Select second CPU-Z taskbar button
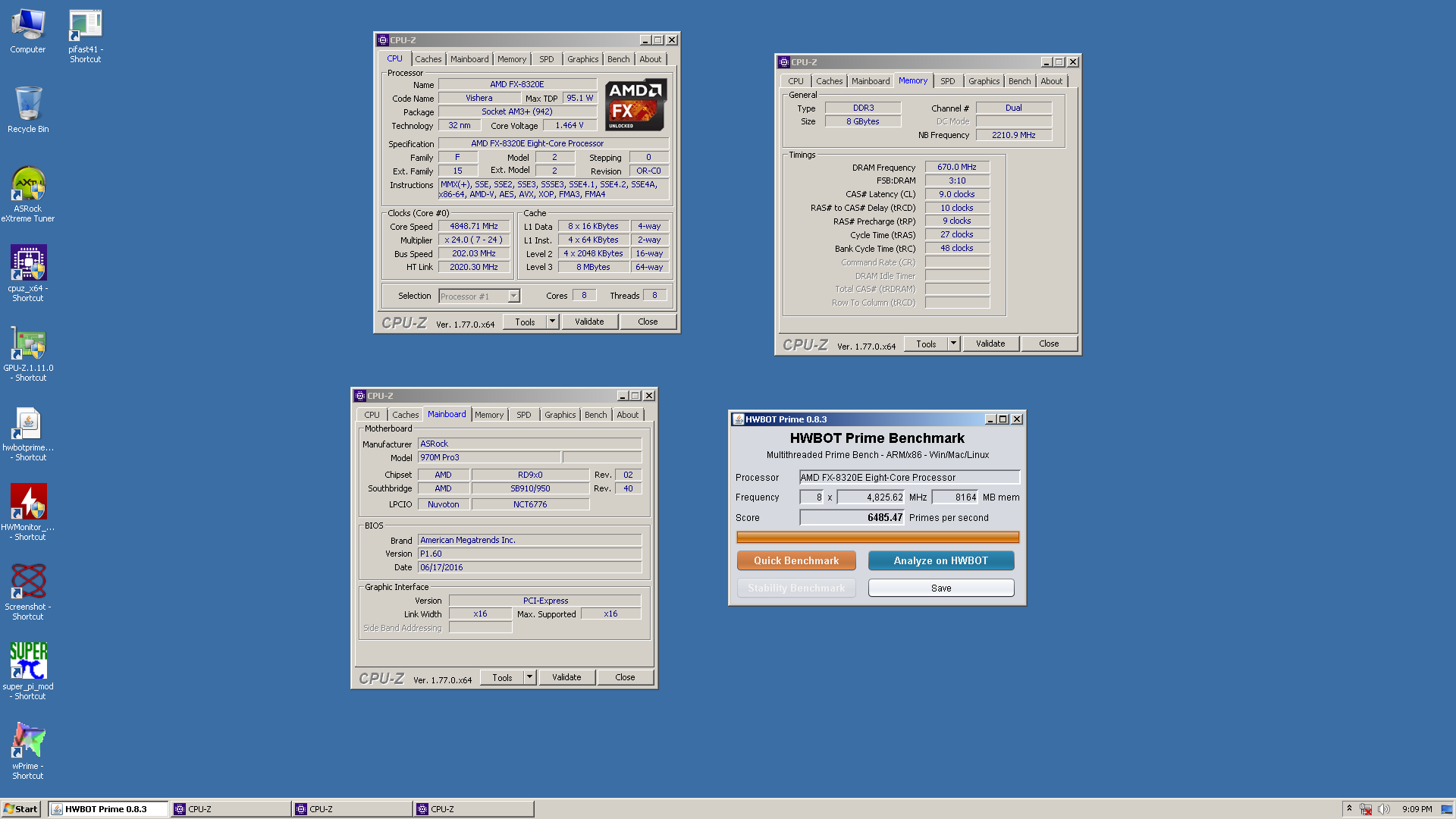Screen dimensions: 1456x819 352,809
